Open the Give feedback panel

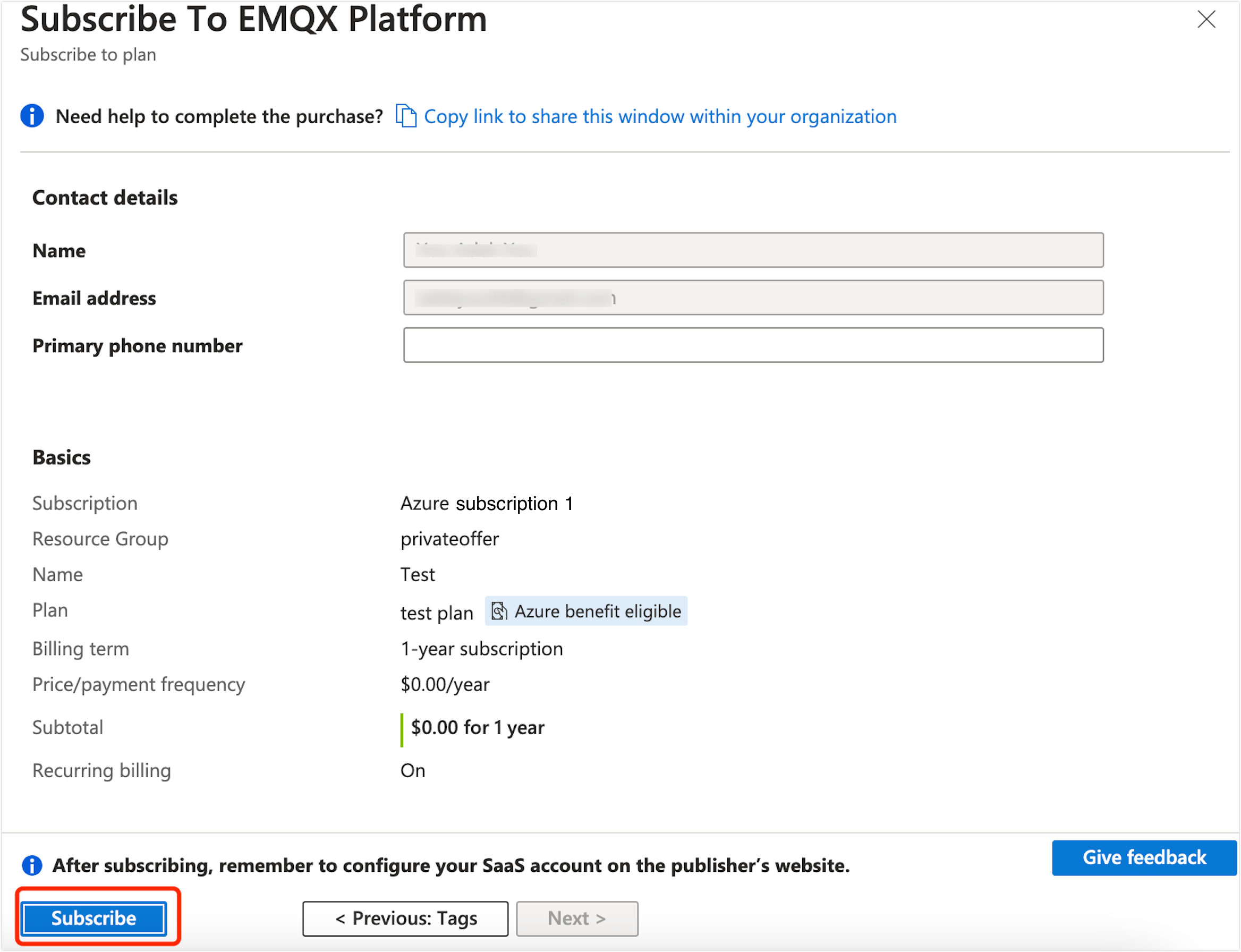click(1144, 857)
